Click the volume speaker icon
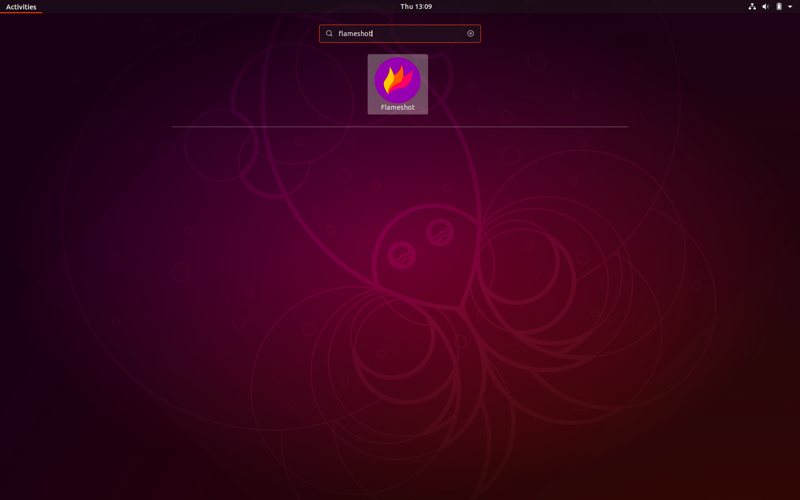The height and width of the screenshot is (500, 800). coord(765,7)
